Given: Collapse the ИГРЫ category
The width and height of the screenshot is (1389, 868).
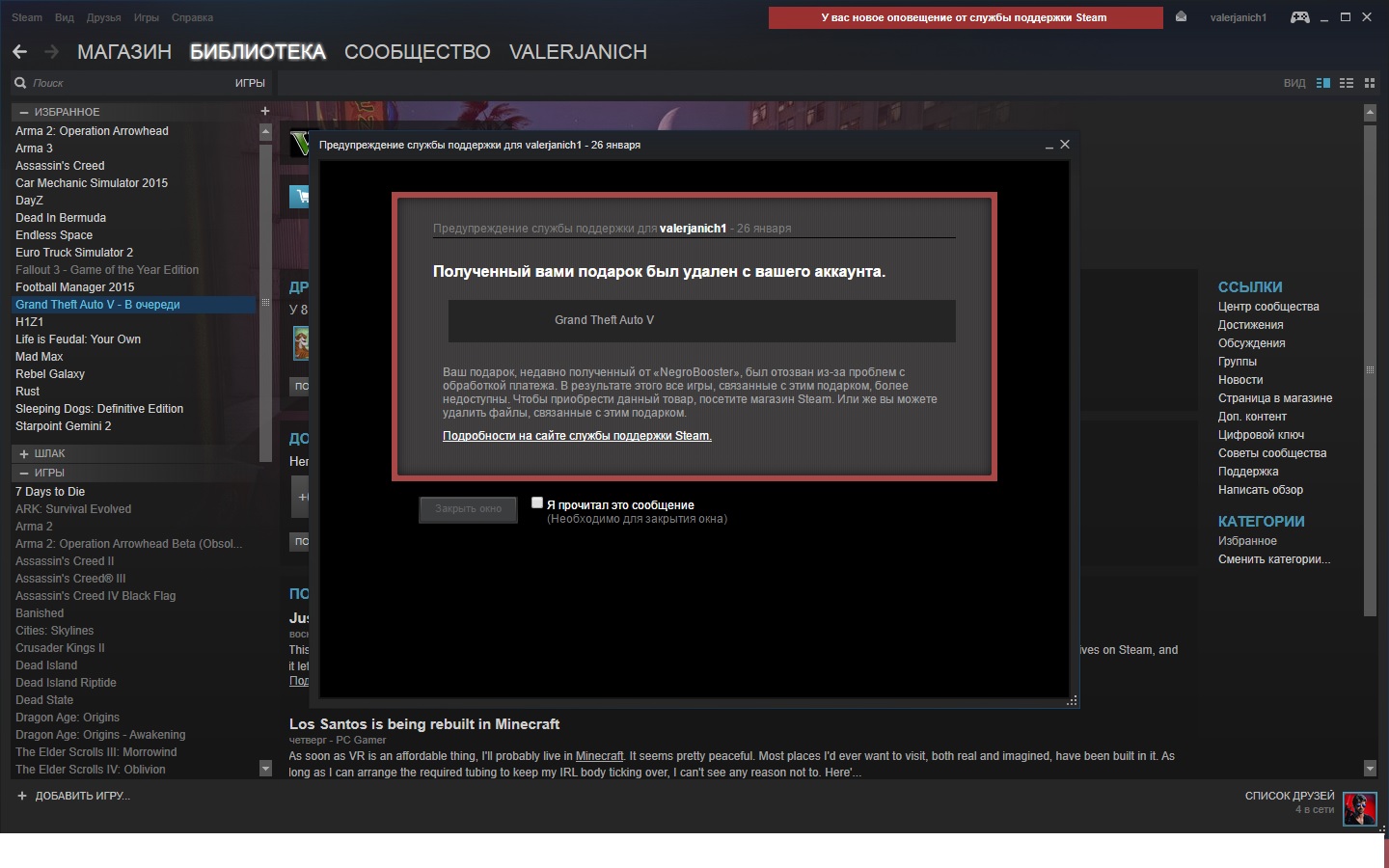Looking at the screenshot, I should tap(24, 473).
